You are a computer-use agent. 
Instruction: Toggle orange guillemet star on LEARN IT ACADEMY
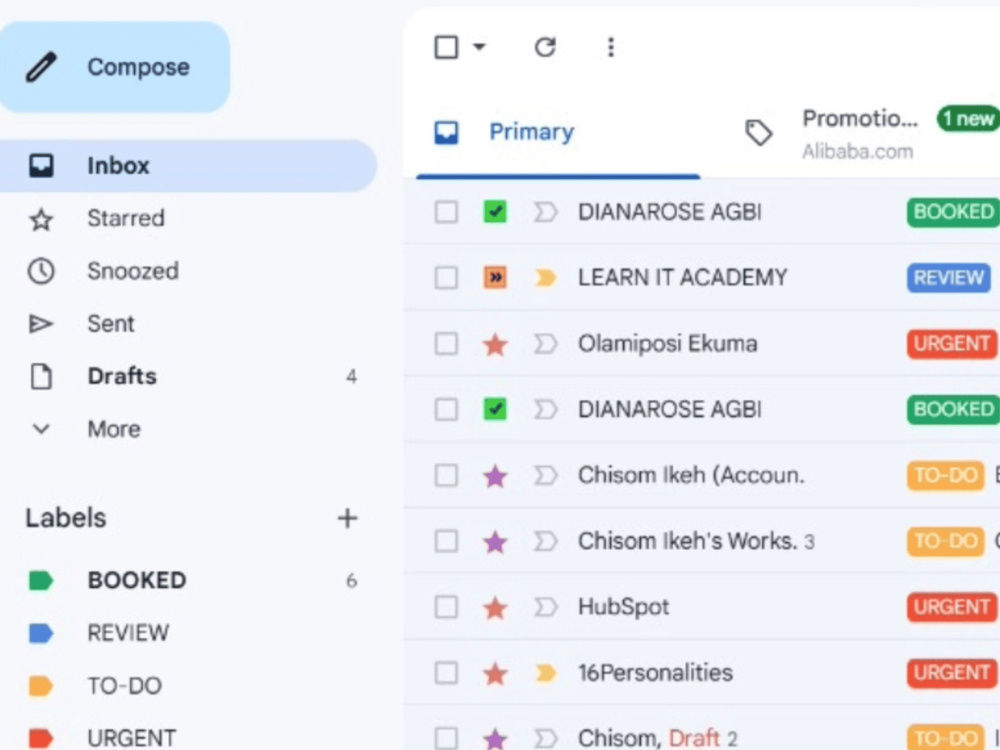click(496, 278)
